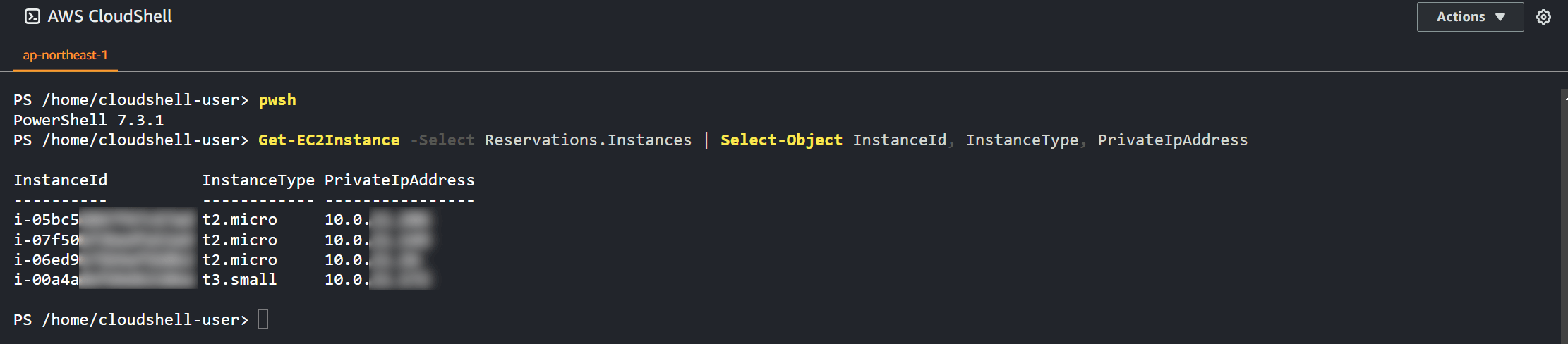This screenshot has height=344, width=1568.
Task: Open the Actions dropdown menu
Action: click(x=1470, y=17)
